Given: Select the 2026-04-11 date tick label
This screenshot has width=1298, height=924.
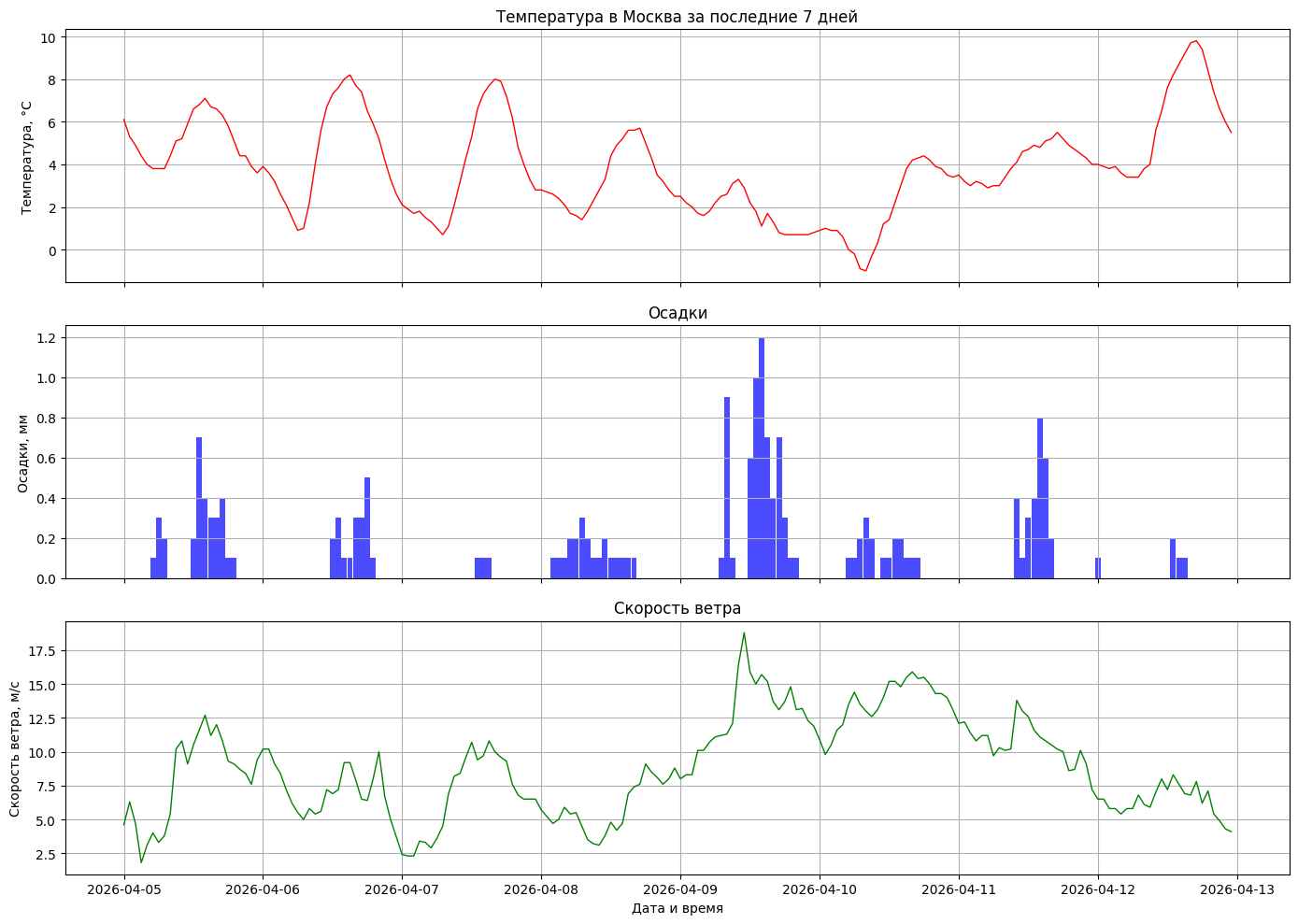Looking at the screenshot, I should click(959, 889).
